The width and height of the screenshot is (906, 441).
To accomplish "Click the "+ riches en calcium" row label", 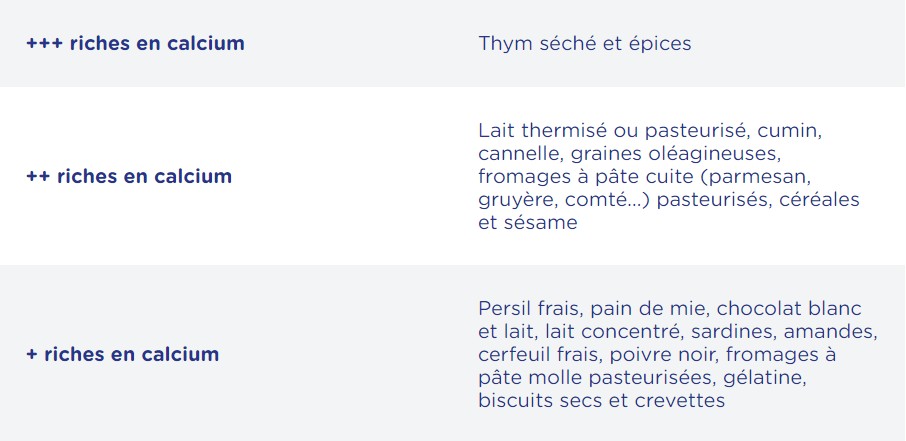I will point(122,354).
